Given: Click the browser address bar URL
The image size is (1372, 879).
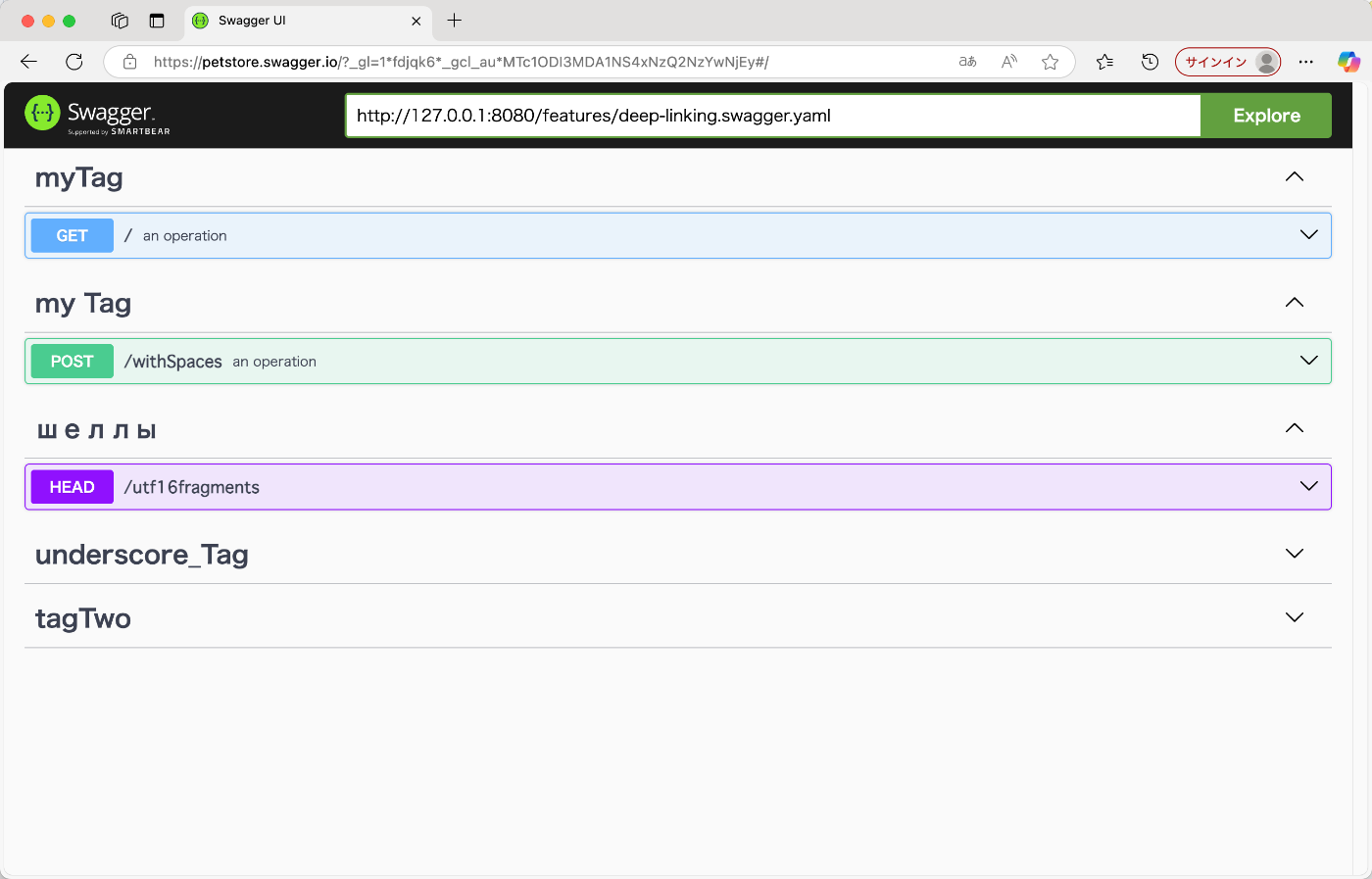Looking at the screenshot, I should pos(461,62).
